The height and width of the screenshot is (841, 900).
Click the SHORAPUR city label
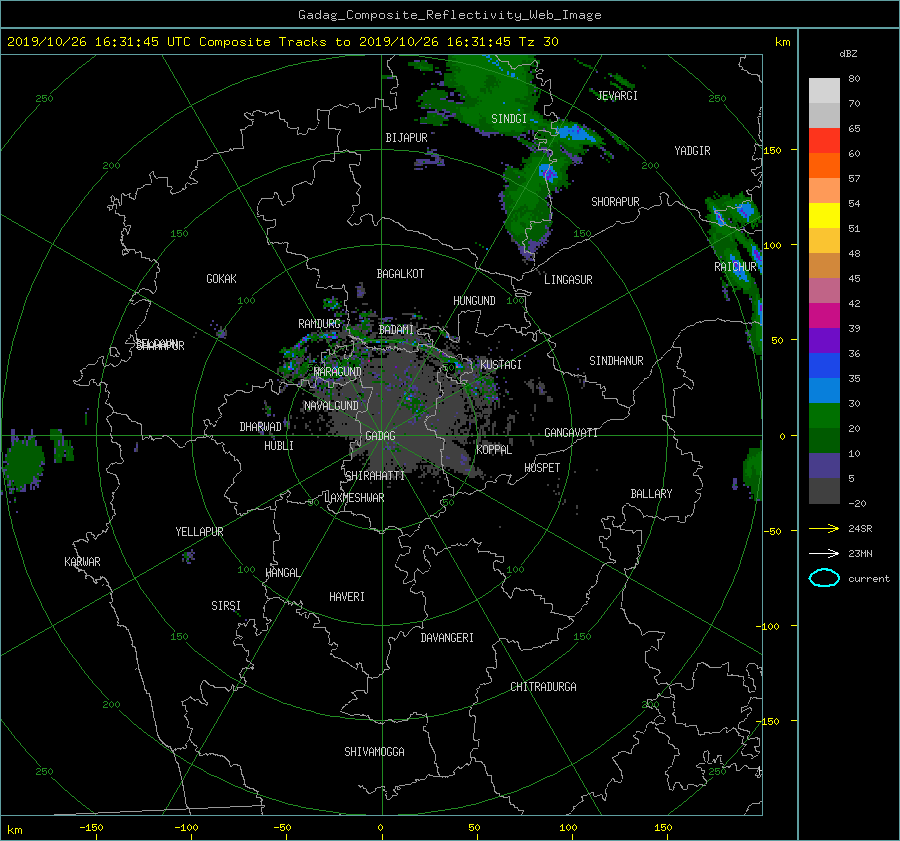(x=615, y=202)
